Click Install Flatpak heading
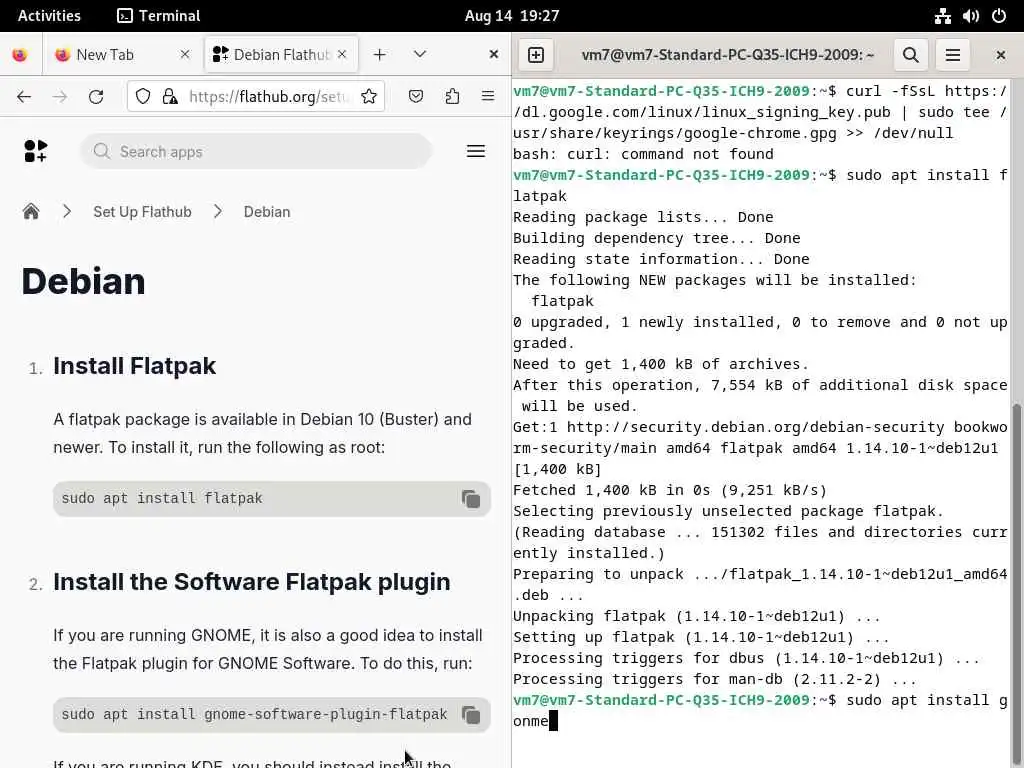1024x768 pixels. (x=135, y=366)
